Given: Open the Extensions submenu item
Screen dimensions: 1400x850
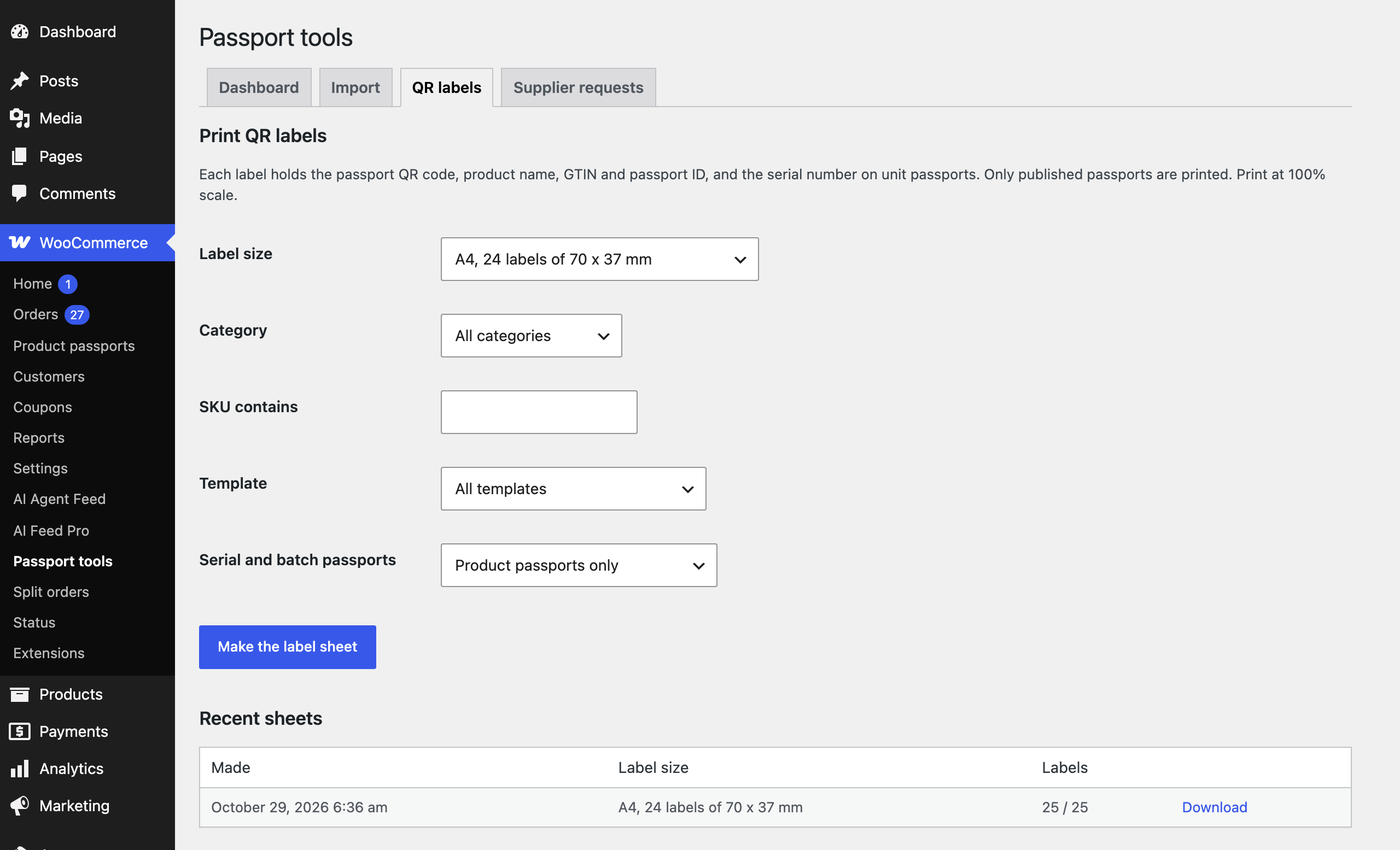Looking at the screenshot, I should [49, 653].
